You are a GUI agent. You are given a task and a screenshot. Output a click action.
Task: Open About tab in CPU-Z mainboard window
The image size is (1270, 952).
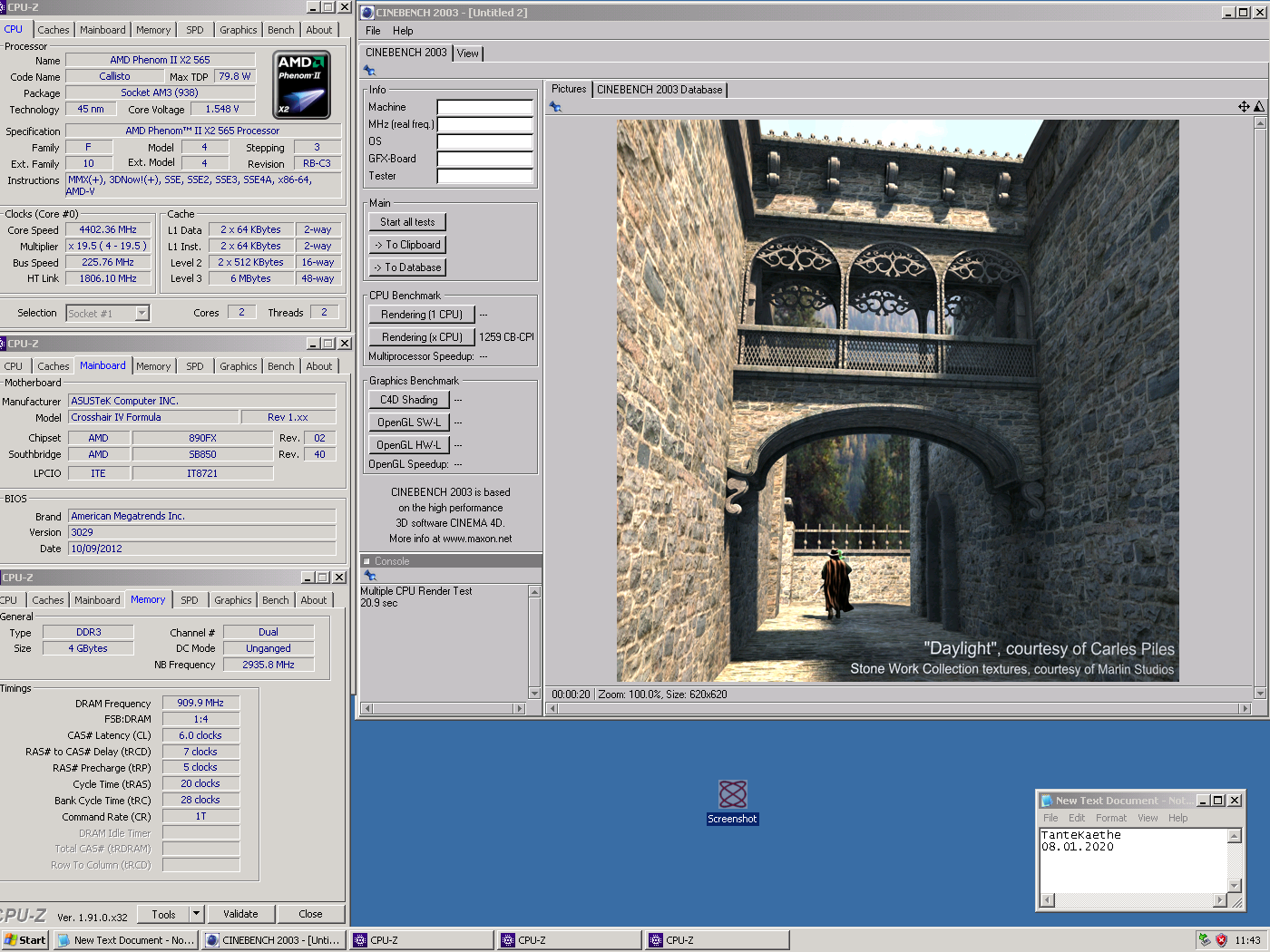click(x=319, y=366)
